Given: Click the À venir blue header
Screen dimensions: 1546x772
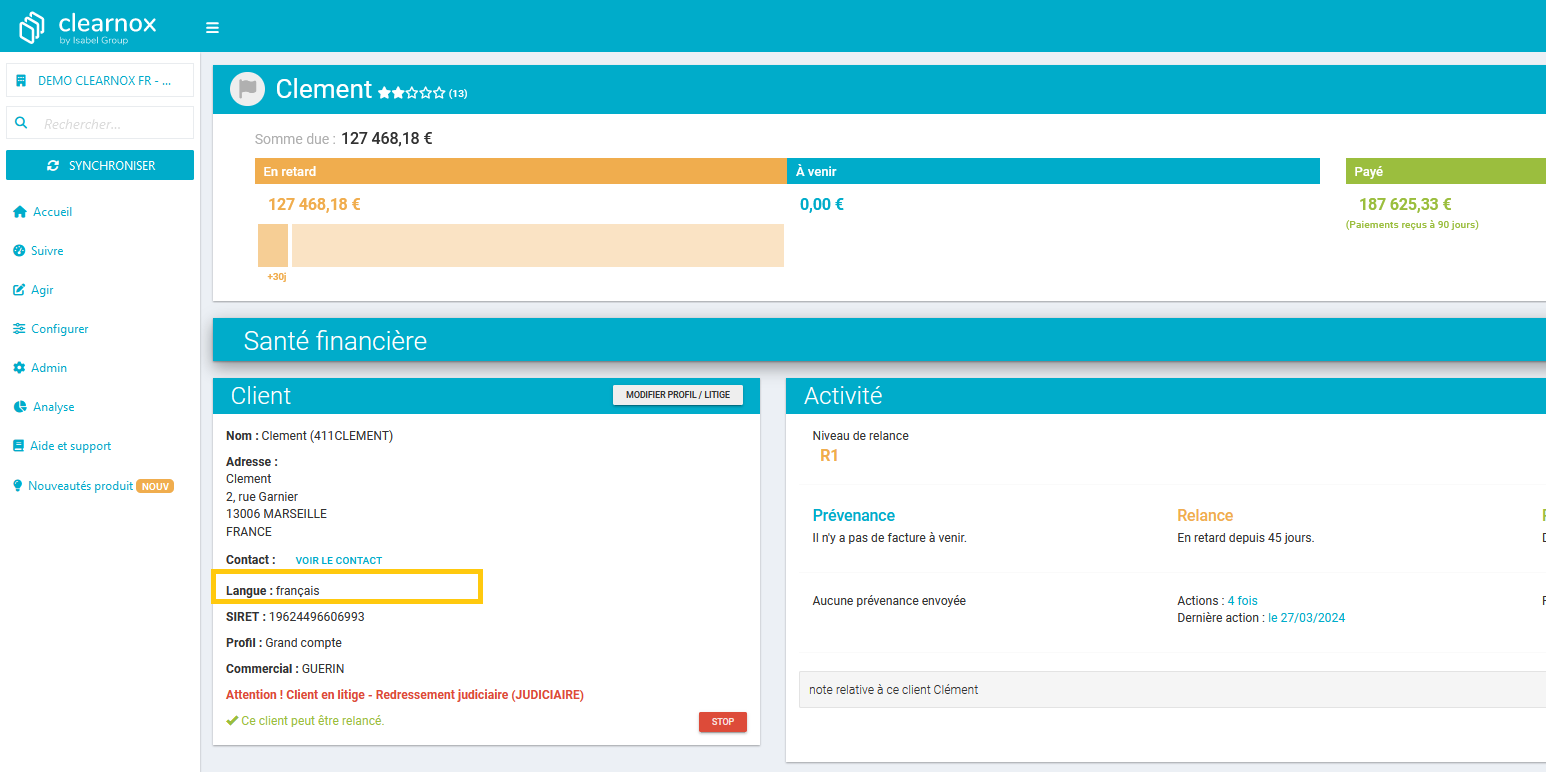Looking at the screenshot, I should [1053, 171].
